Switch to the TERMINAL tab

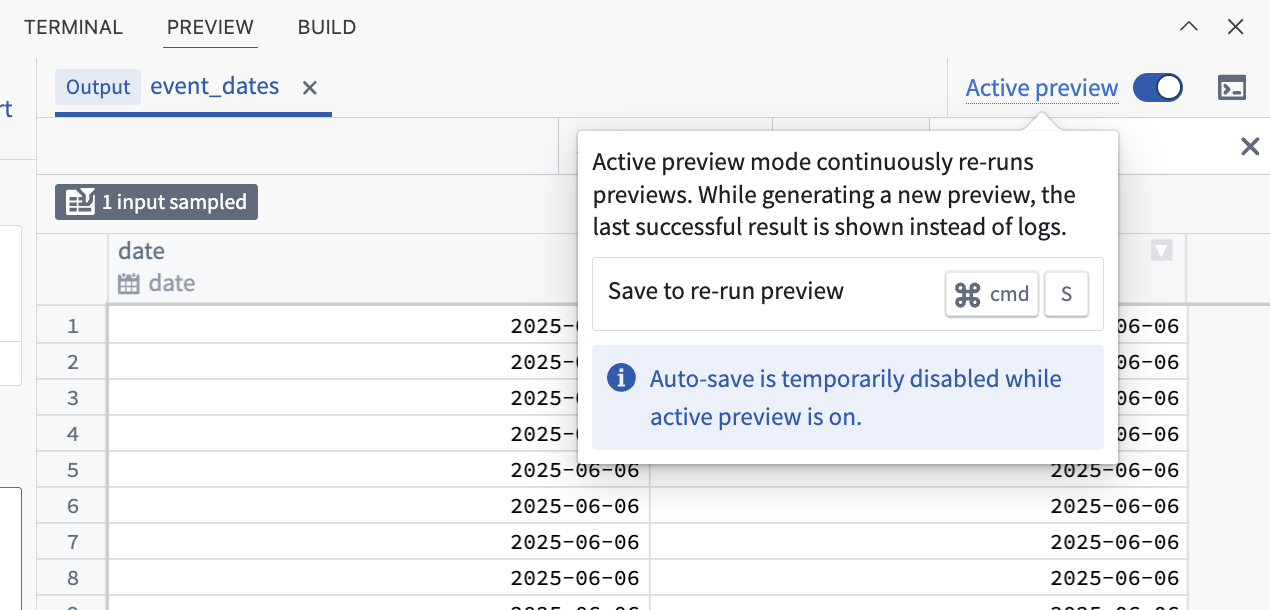pyautogui.click(x=73, y=27)
